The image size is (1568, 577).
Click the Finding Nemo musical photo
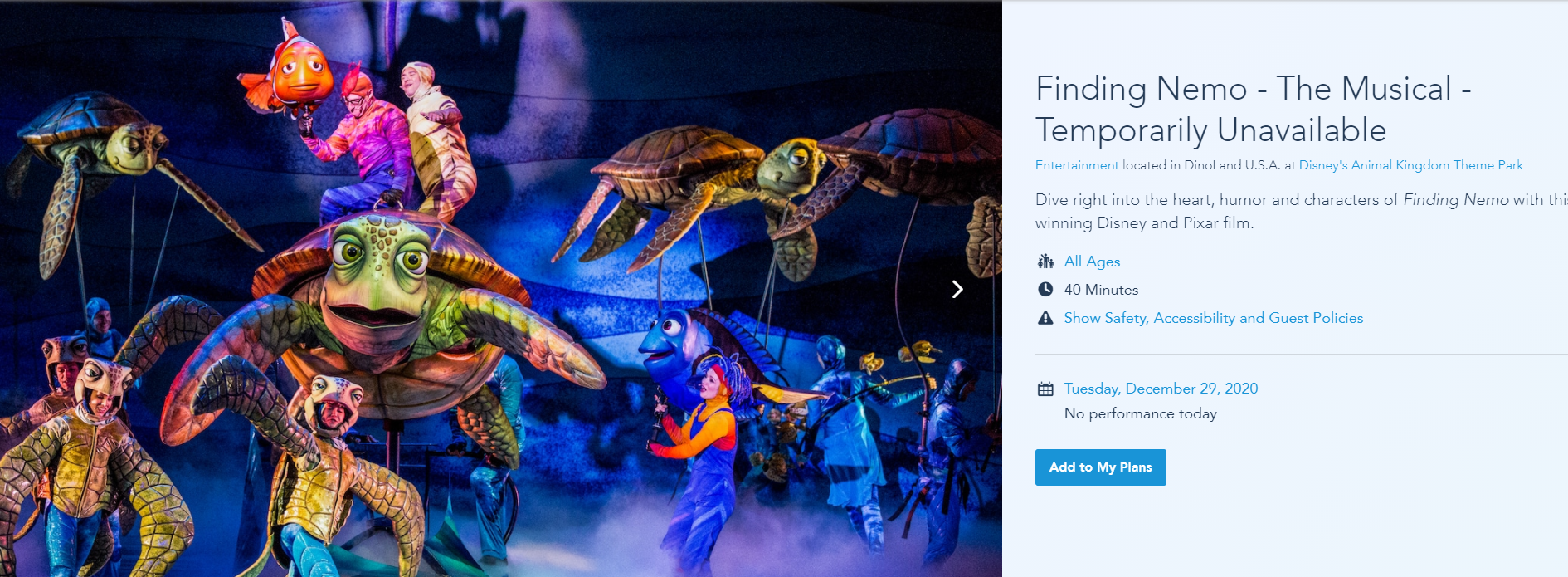tap(501, 289)
